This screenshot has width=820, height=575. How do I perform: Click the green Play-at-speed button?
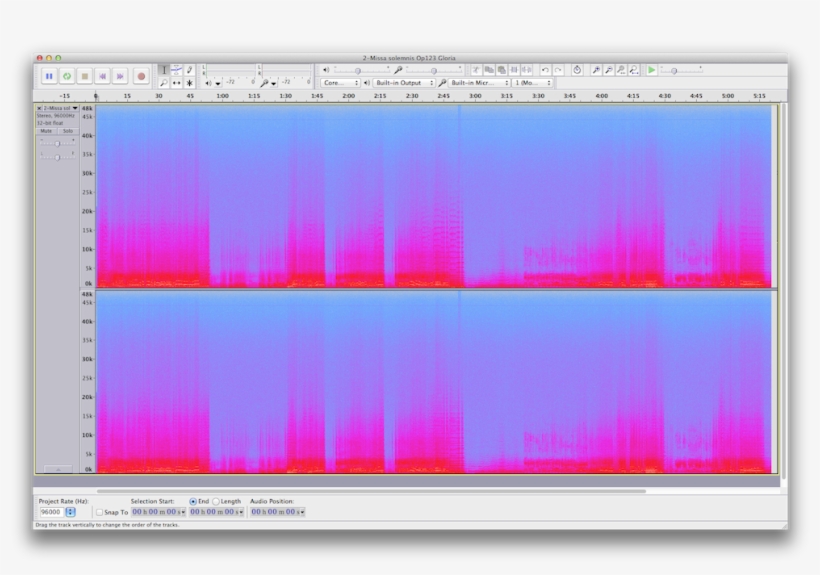(652, 70)
